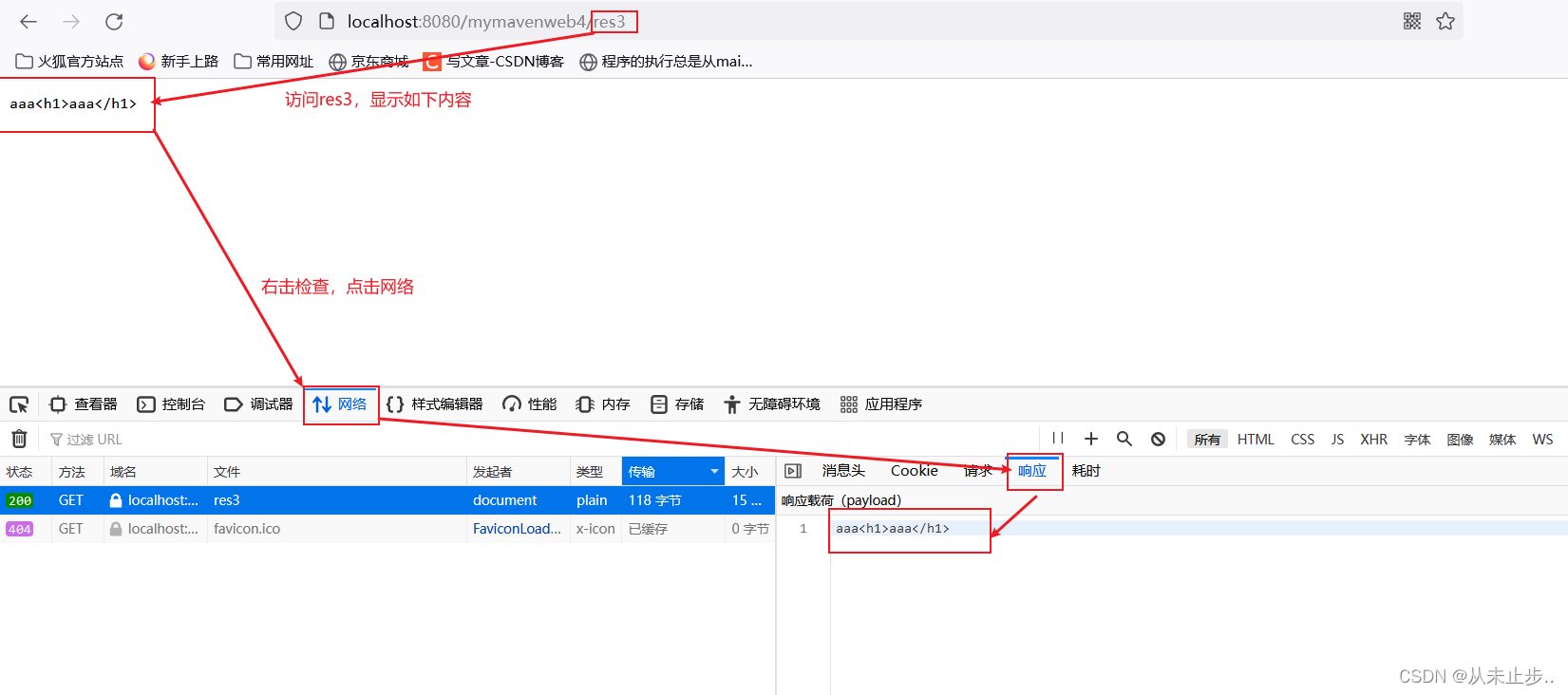Screen dimensions: 1568x695
Task: Open the 耗时 timings tab
Action: tap(1086, 471)
